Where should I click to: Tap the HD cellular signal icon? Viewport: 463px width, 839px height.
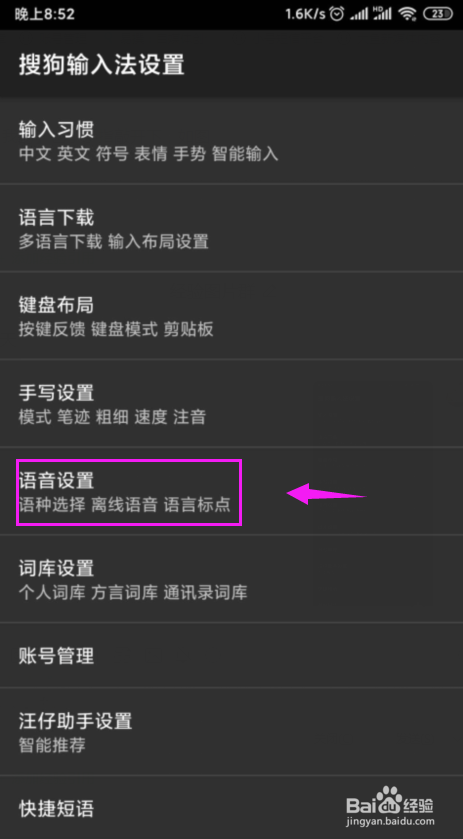[x=383, y=14]
